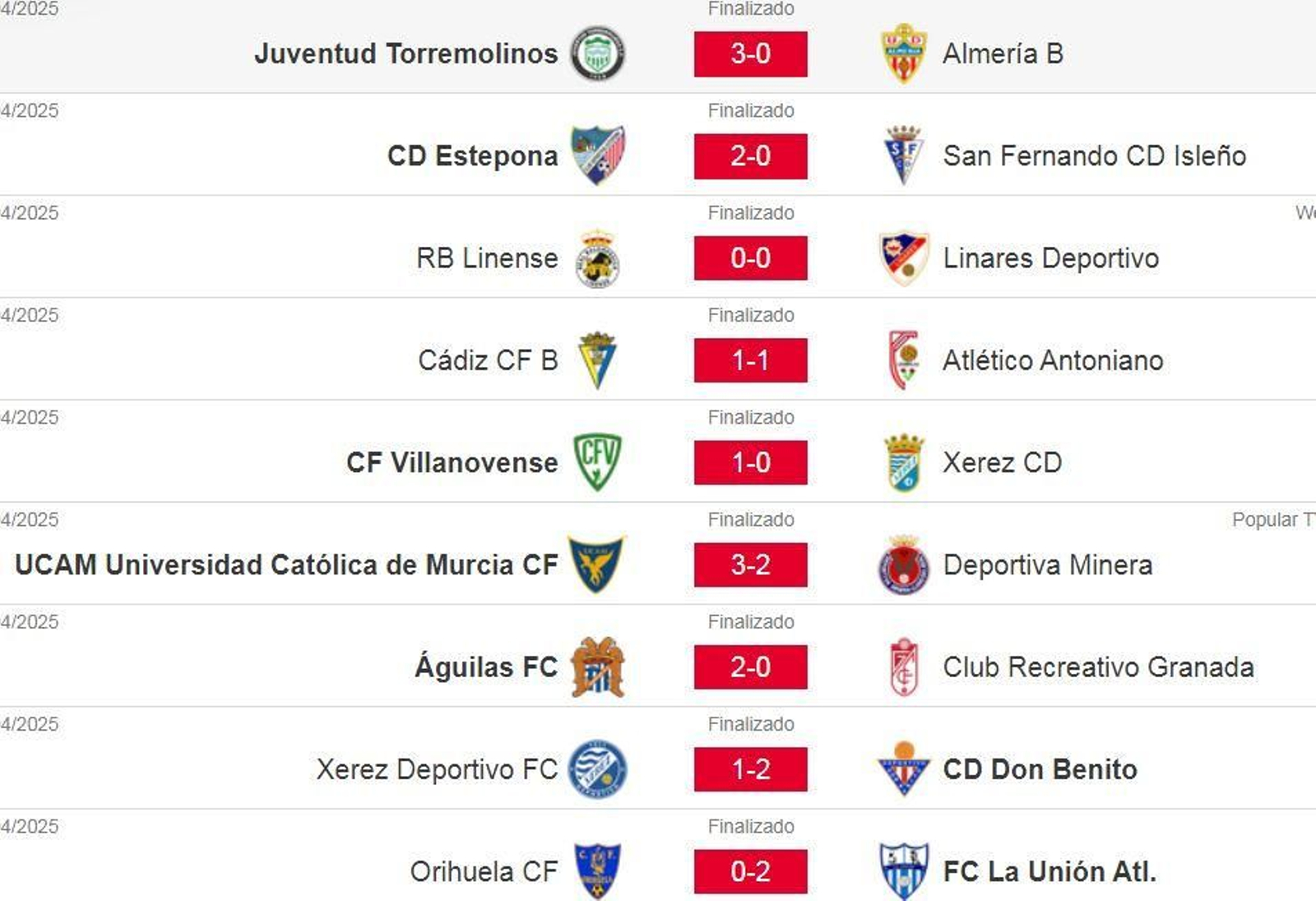1316x901 pixels.
Task: Open the CD Don Benito team link
Action: point(1038,769)
